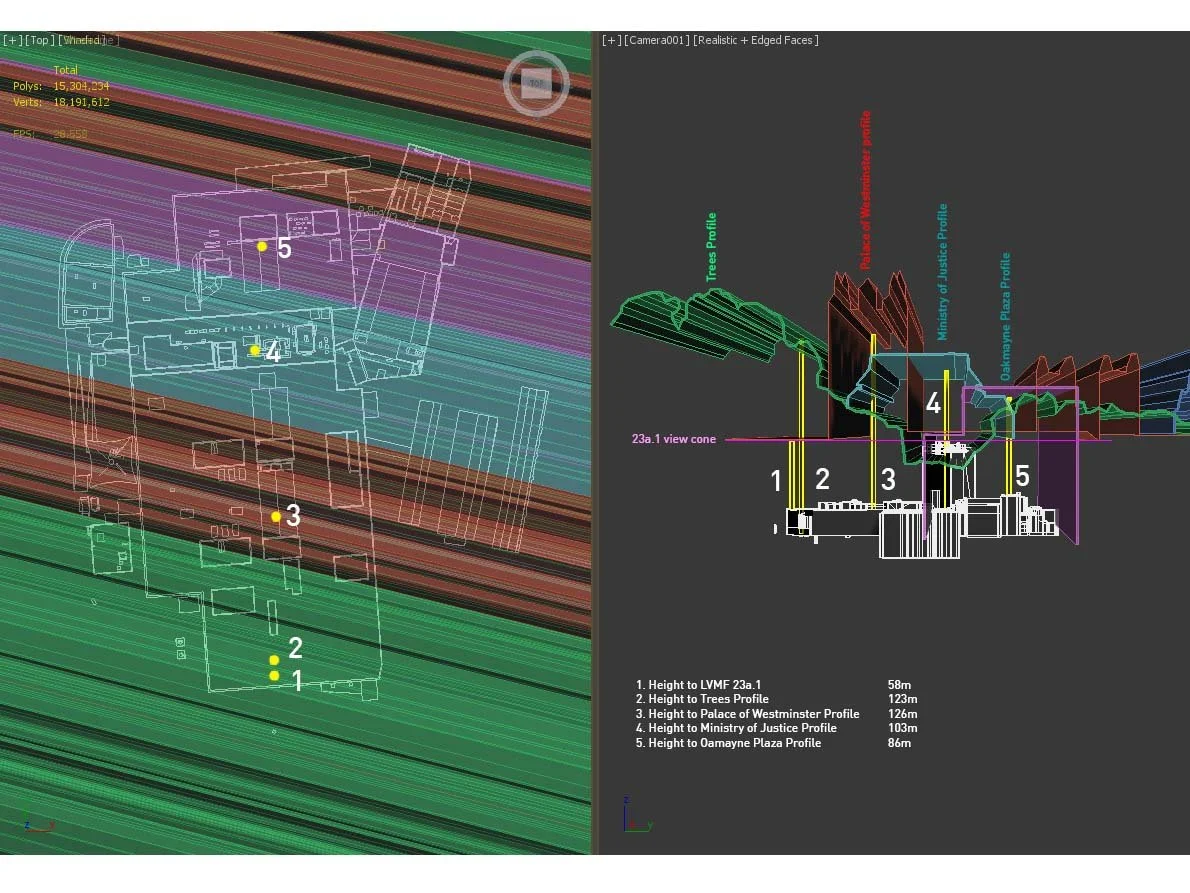Open the [Camera001] viewport label menu
The height and width of the screenshot is (893, 1190).
657,40
